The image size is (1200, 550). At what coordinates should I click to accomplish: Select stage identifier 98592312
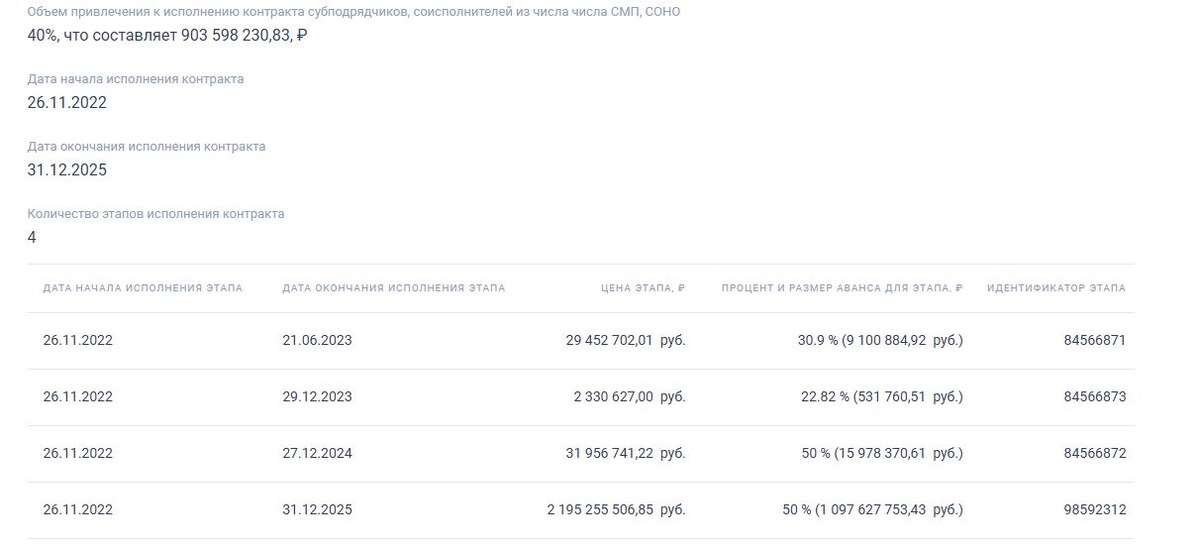(x=1095, y=510)
